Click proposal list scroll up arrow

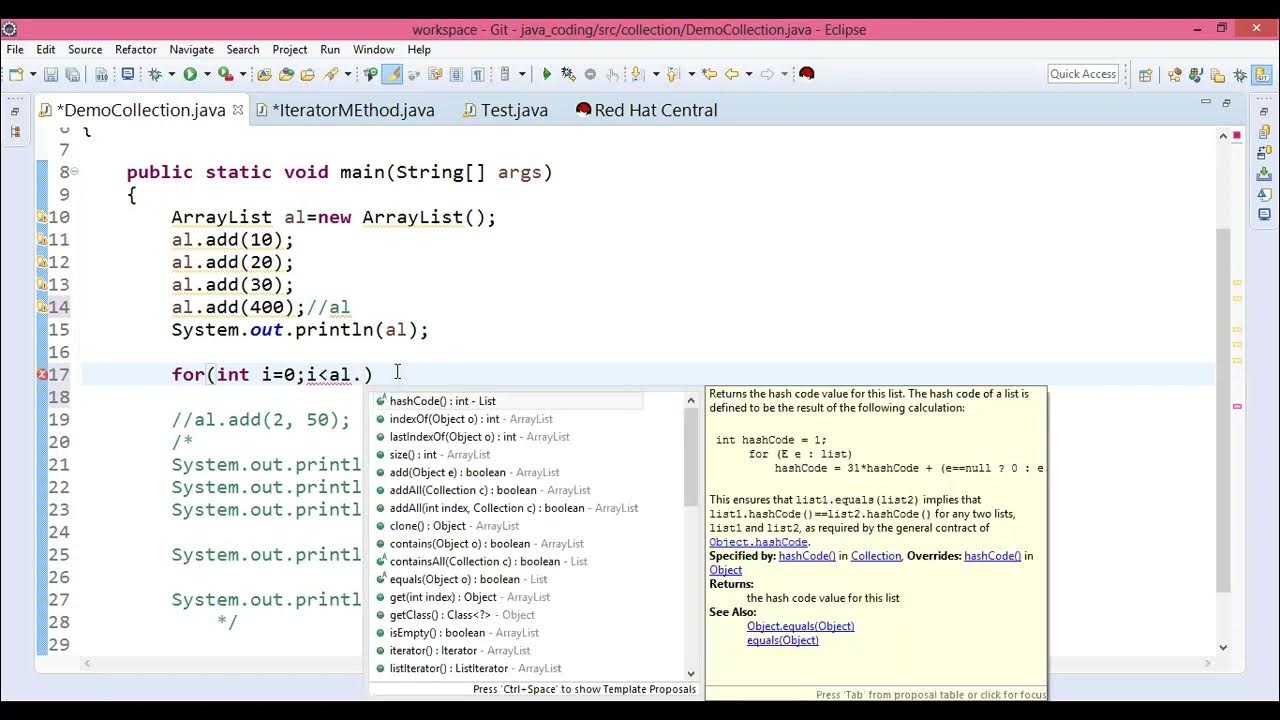point(690,401)
